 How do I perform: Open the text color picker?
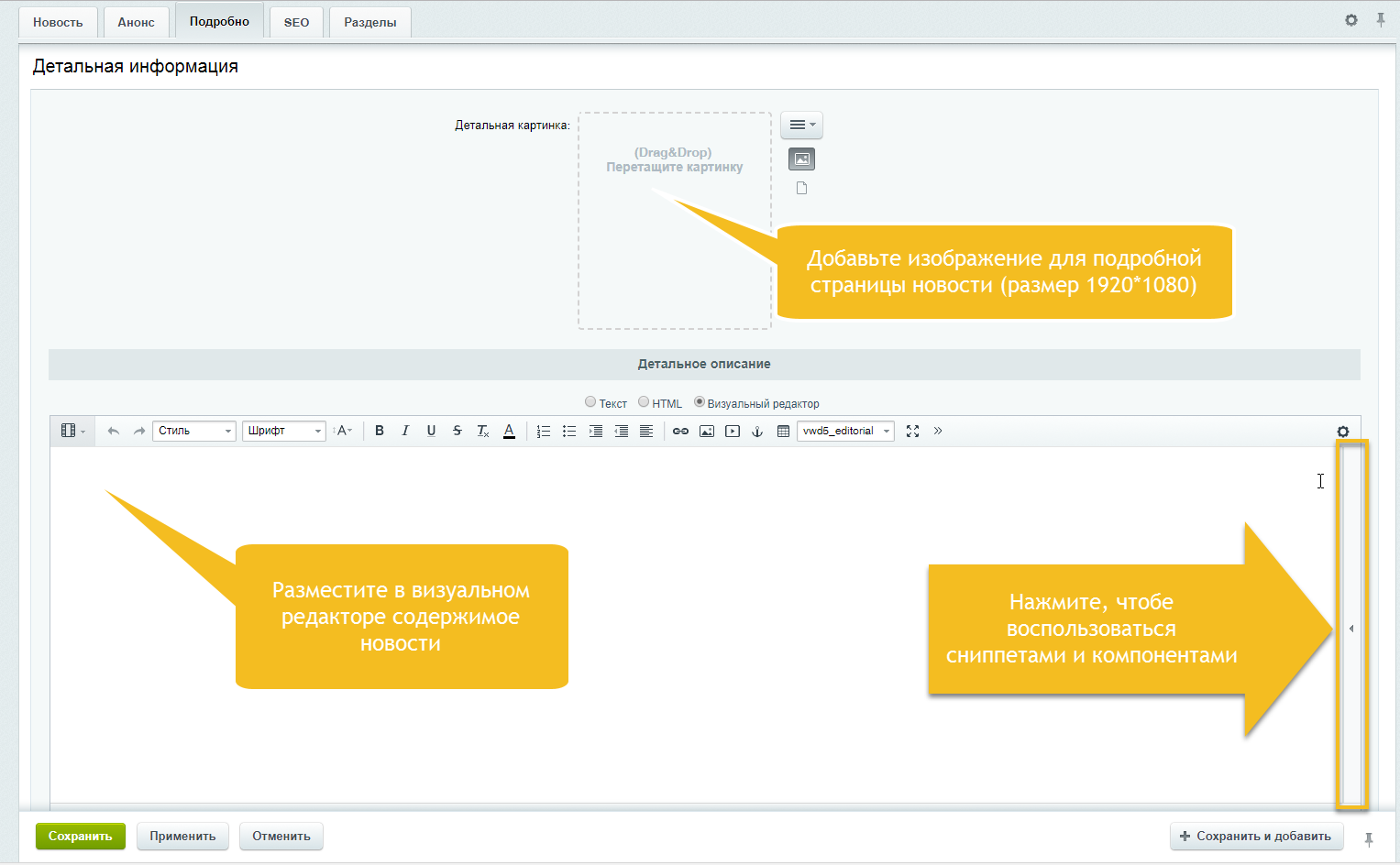pyautogui.click(x=509, y=431)
